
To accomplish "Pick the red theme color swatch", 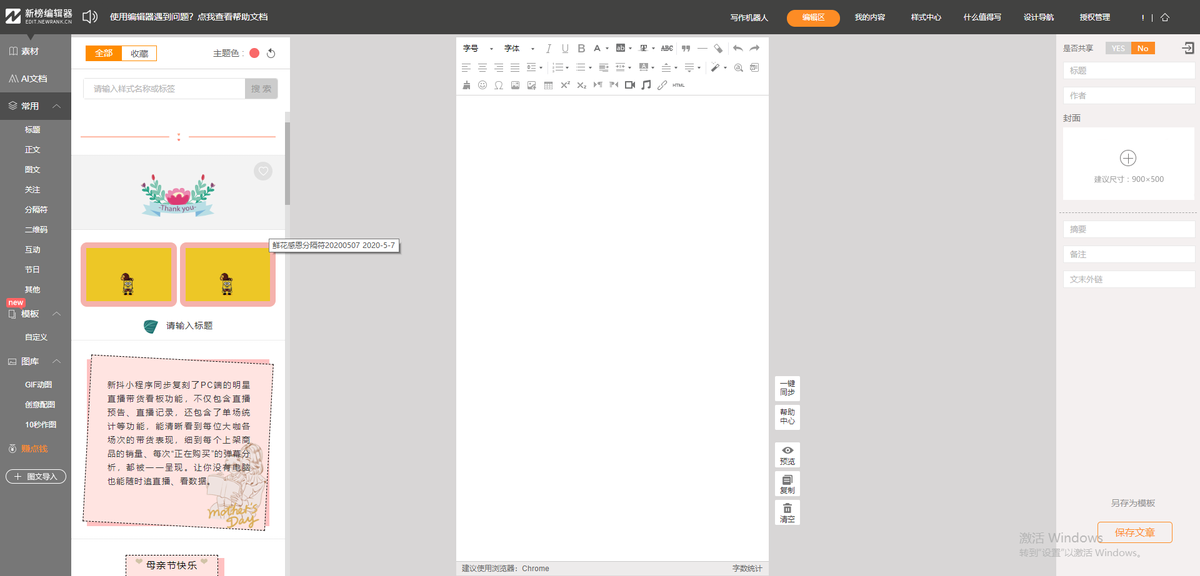I will 255,54.
